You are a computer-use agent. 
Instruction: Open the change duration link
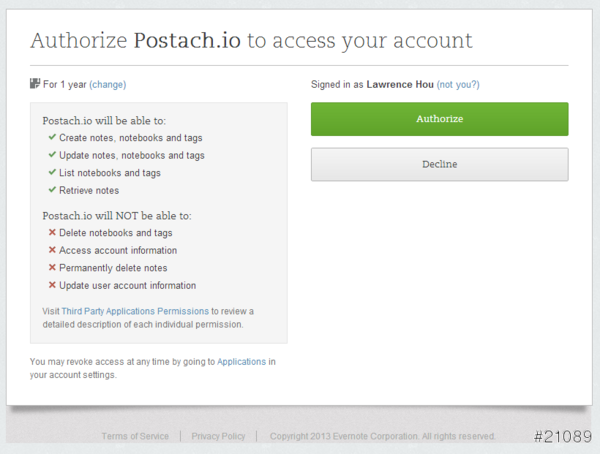pos(108,85)
